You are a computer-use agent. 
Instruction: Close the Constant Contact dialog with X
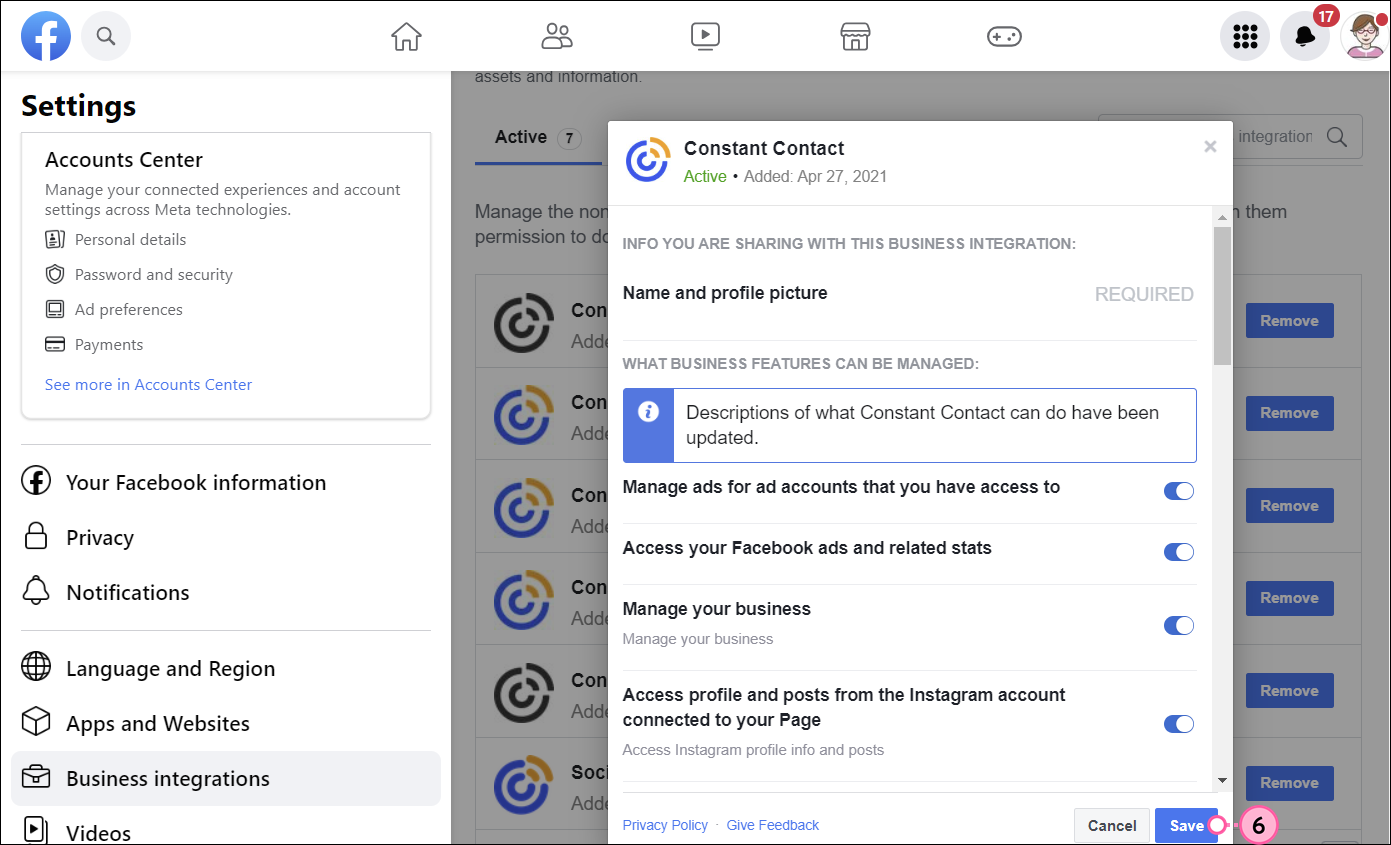coord(1210,147)
